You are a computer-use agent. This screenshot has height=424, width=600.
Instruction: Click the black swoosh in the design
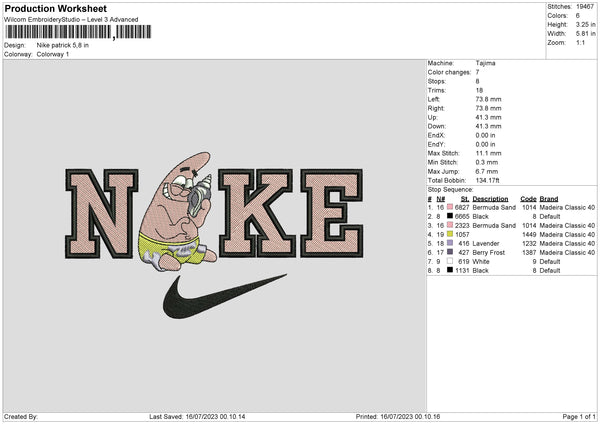click(x=225, y=296)
